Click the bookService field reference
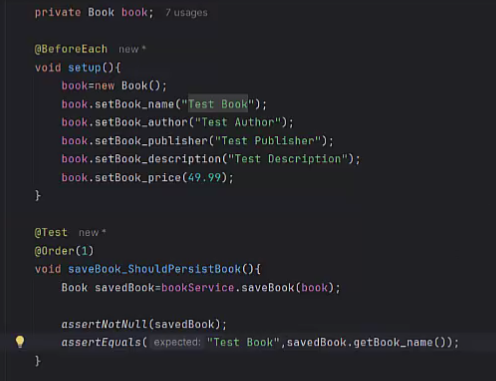This screenshot has height=381, width=496. [198, 288]
